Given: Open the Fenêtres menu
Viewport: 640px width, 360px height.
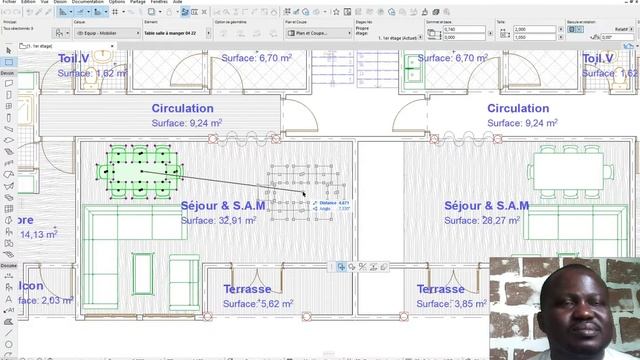Looking at the screenshot, I should click(x=159, y=2).
